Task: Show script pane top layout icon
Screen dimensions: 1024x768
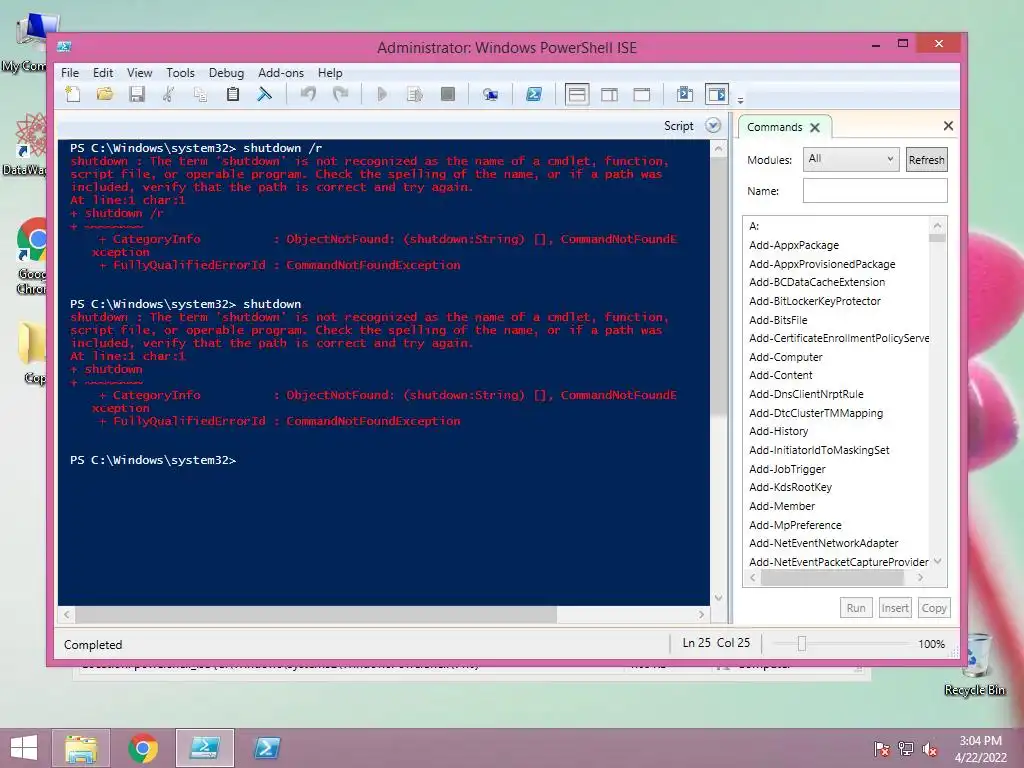Action: (577, 95)
